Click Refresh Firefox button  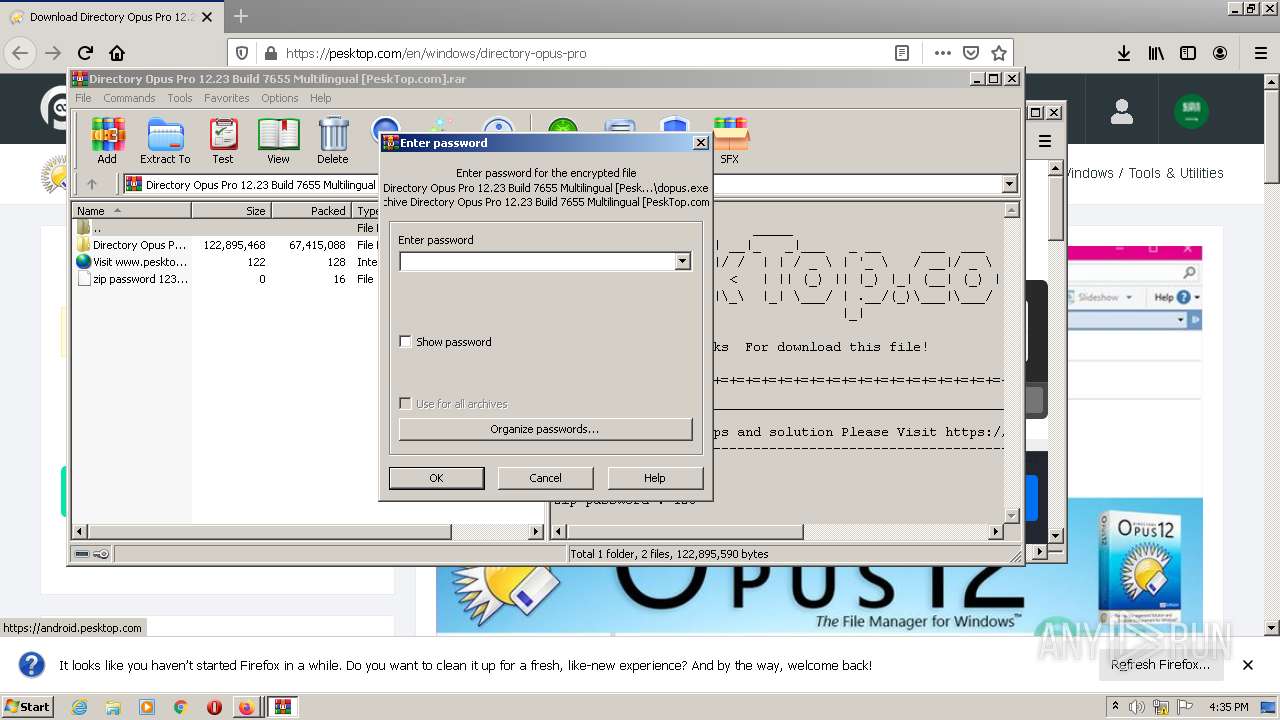[1160, 665]
